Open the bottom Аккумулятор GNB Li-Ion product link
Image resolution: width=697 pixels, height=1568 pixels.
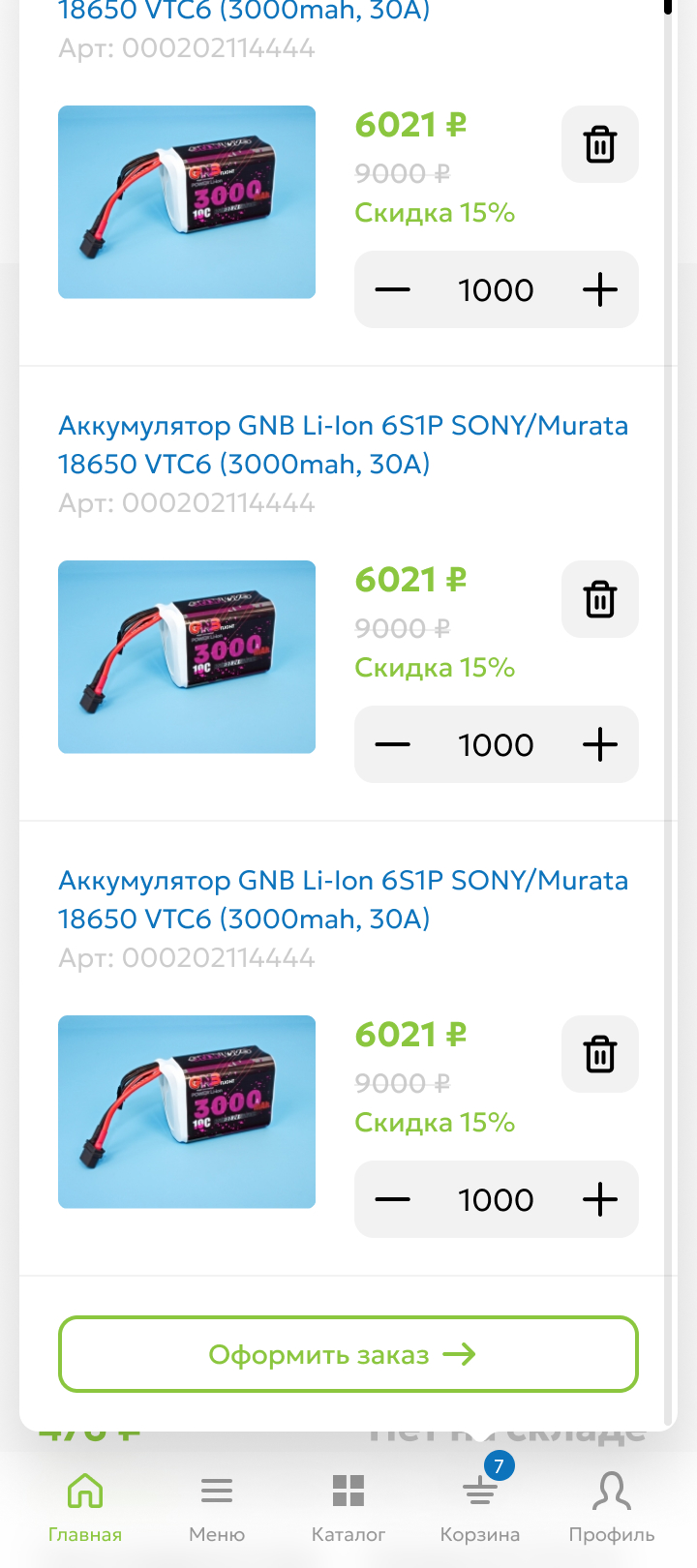(343, 899)
